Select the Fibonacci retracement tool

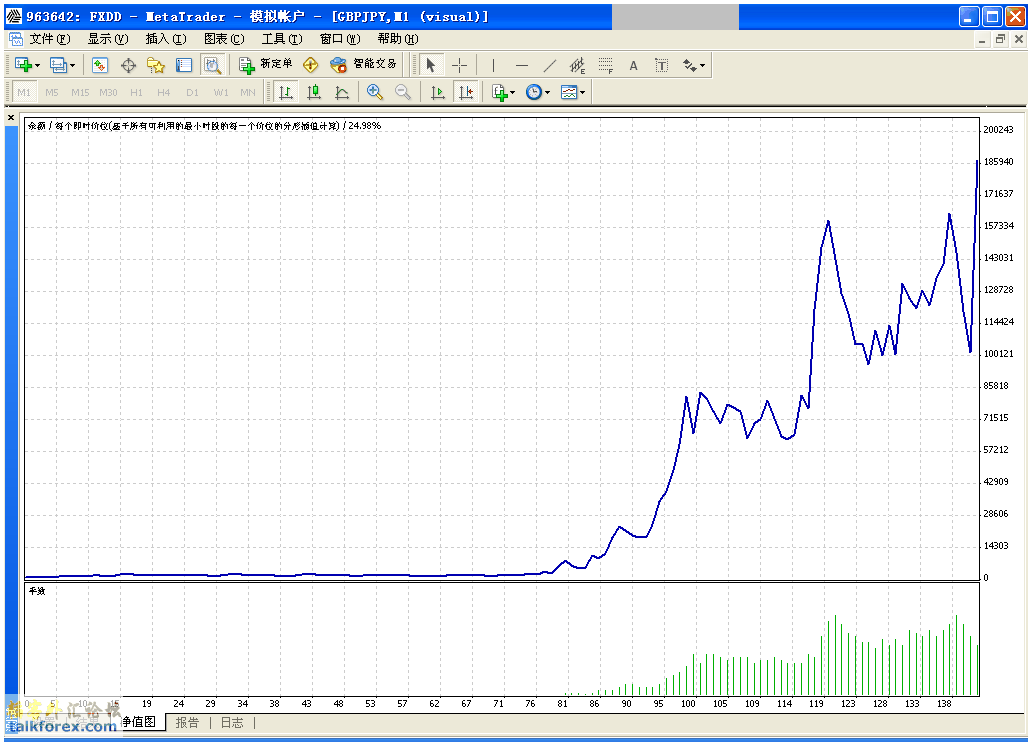(x=606, y=65)
